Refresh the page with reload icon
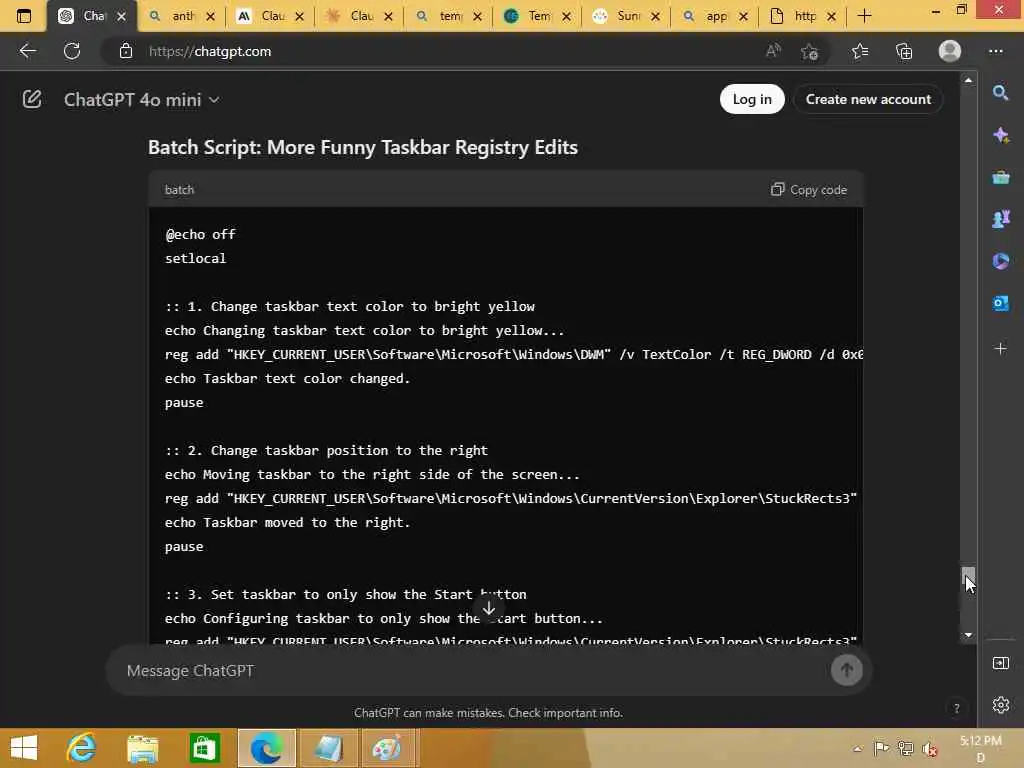 pos(72,51)
